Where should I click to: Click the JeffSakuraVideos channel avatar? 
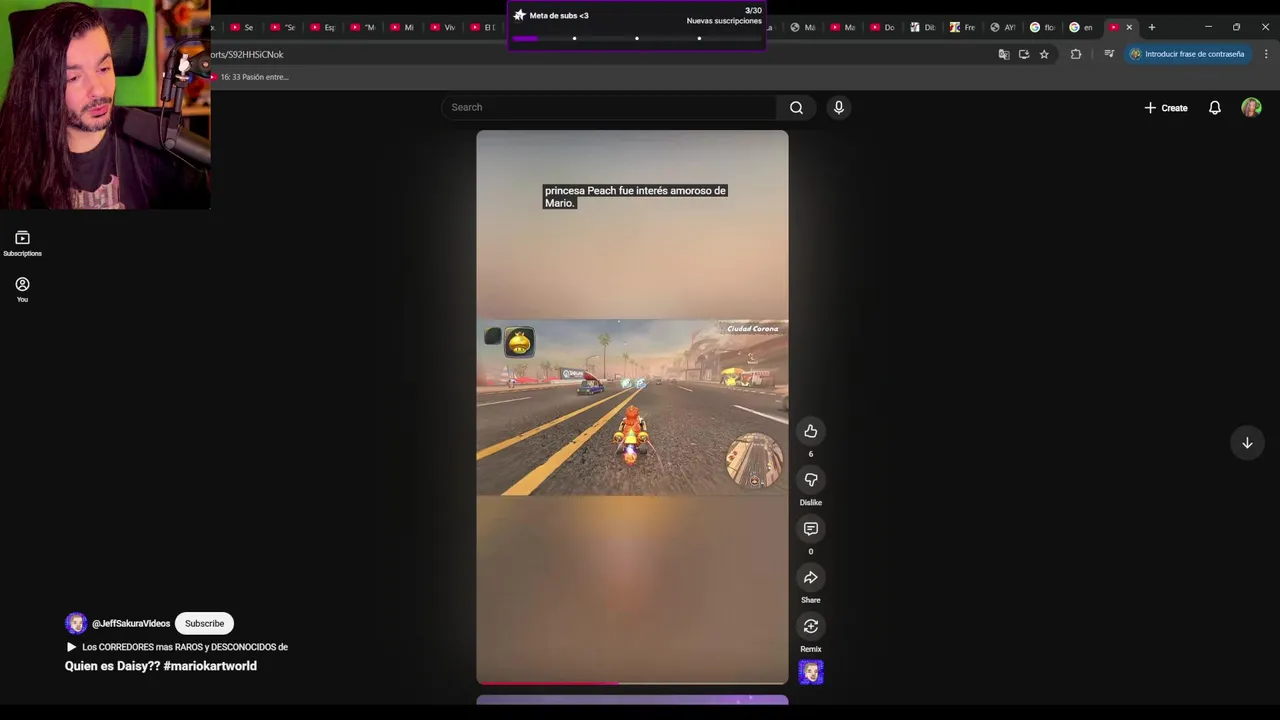76,623
